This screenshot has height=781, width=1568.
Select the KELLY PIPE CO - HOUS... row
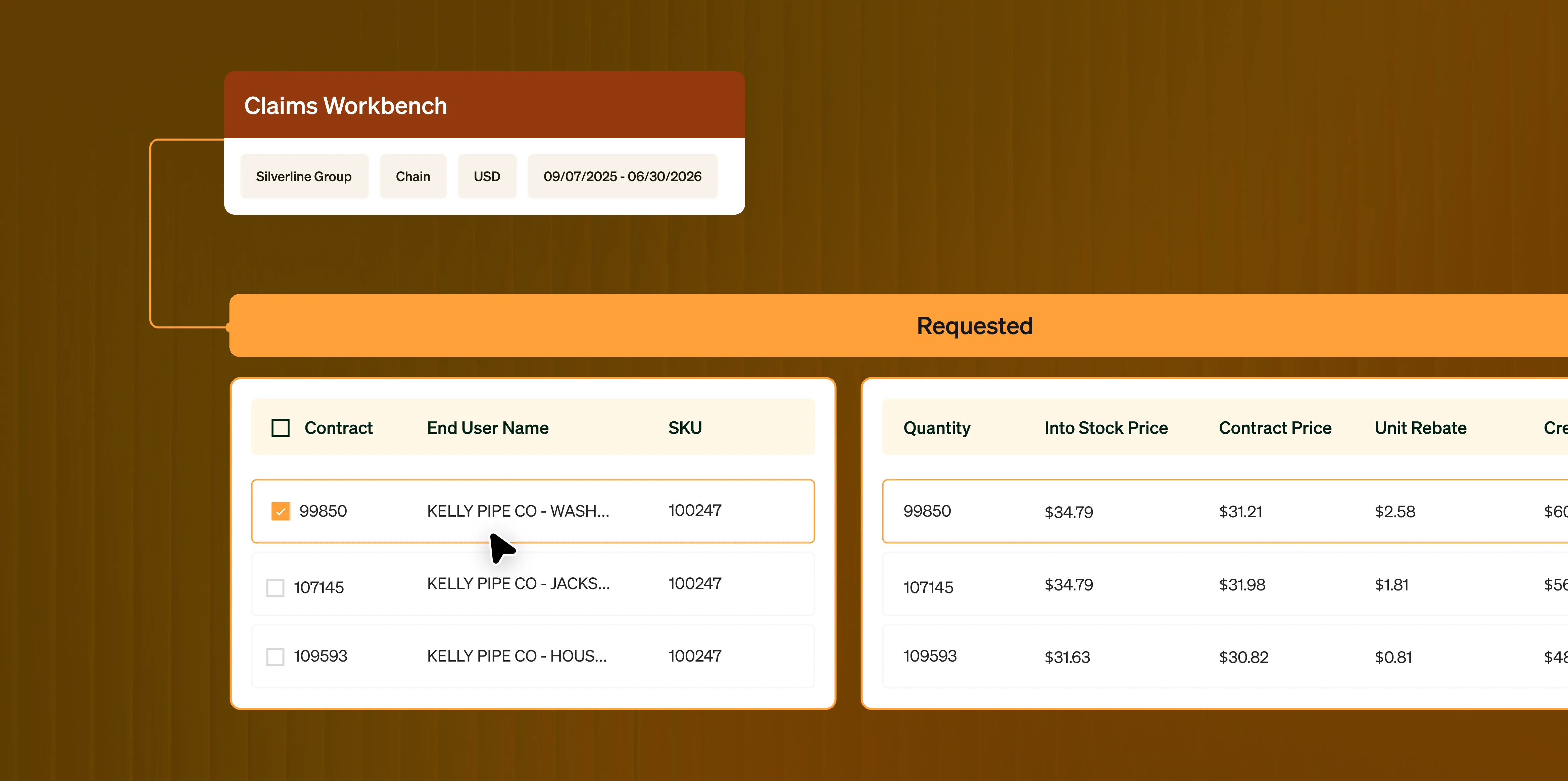(x=516, y=656)
